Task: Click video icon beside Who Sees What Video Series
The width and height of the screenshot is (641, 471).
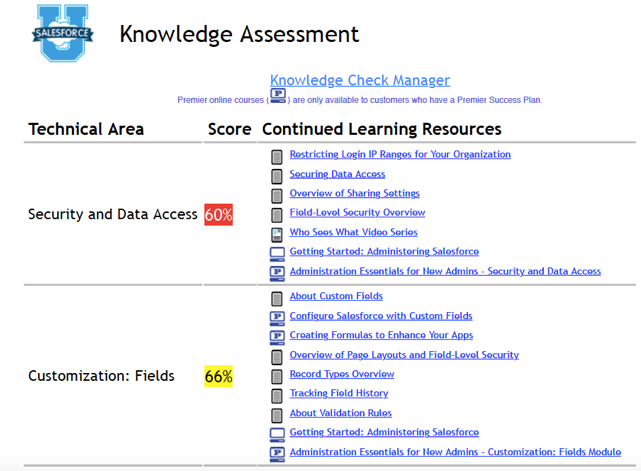Action: 277,235
